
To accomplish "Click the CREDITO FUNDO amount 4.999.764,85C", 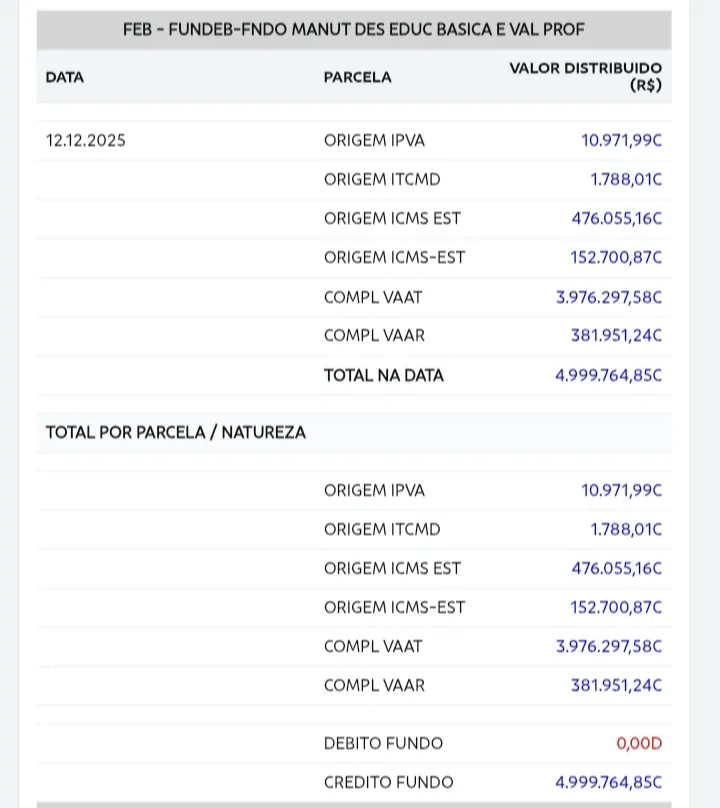I will (x=608, y=783).
